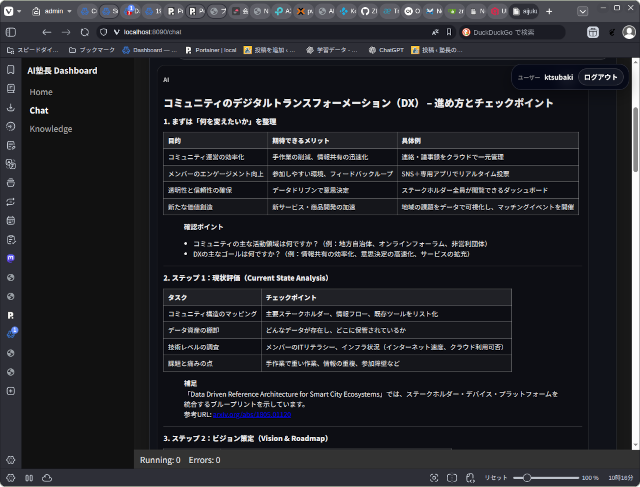
Task: Click the ログアウト logout button
Action: (601, 77)
